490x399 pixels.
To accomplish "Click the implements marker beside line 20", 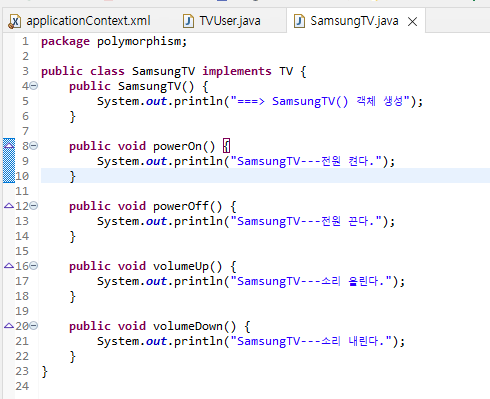I will coord(9,325).
